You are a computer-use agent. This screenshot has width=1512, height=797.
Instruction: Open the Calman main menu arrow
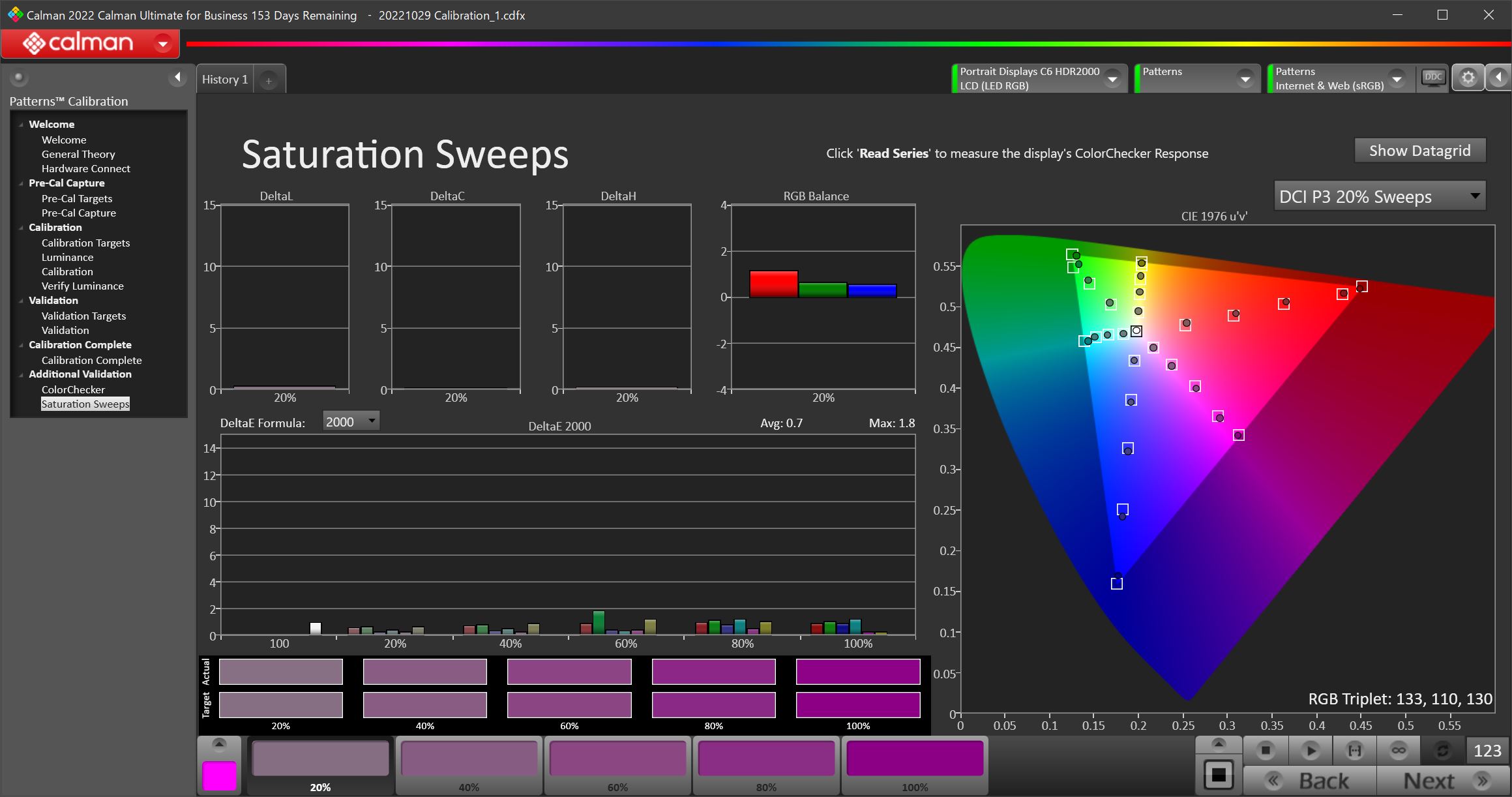click(x=163, y=44)
